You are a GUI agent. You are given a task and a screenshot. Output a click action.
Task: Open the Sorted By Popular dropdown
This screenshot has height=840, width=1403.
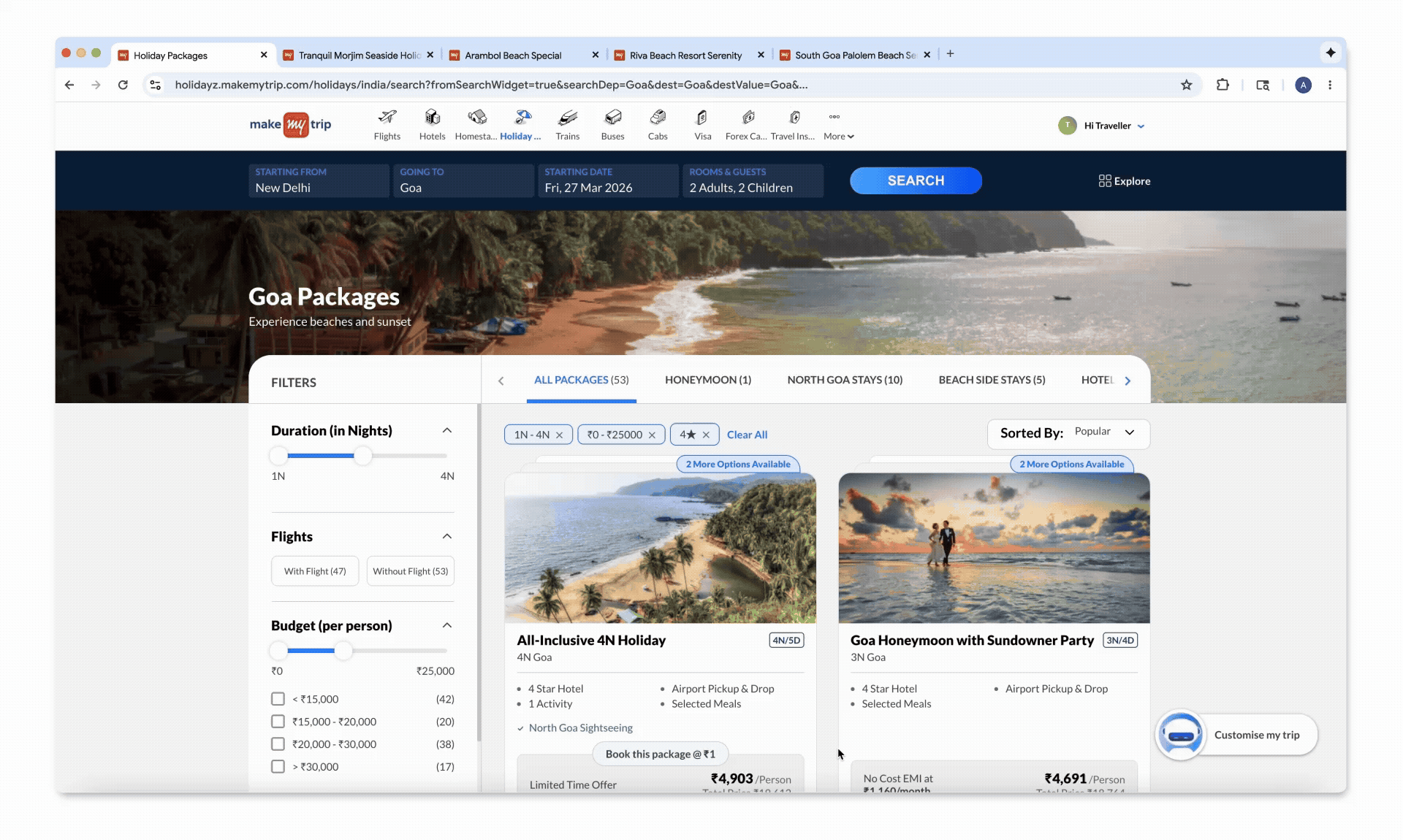pyautogui.click(x=1068, y=433)
